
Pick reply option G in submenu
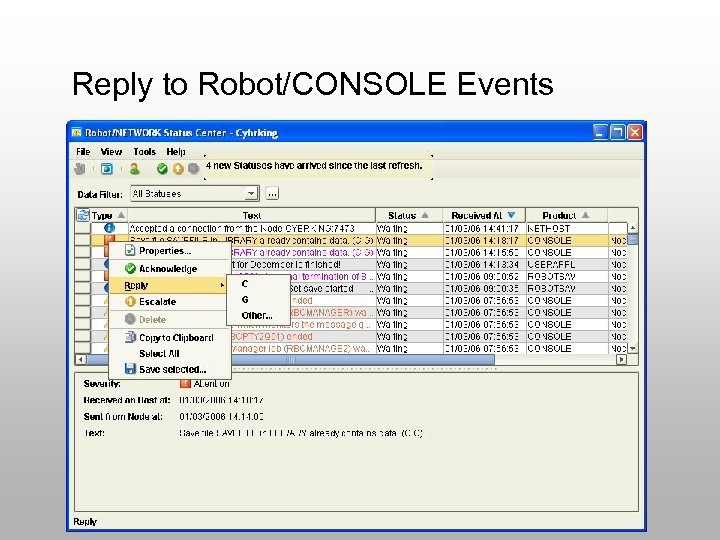259,299
